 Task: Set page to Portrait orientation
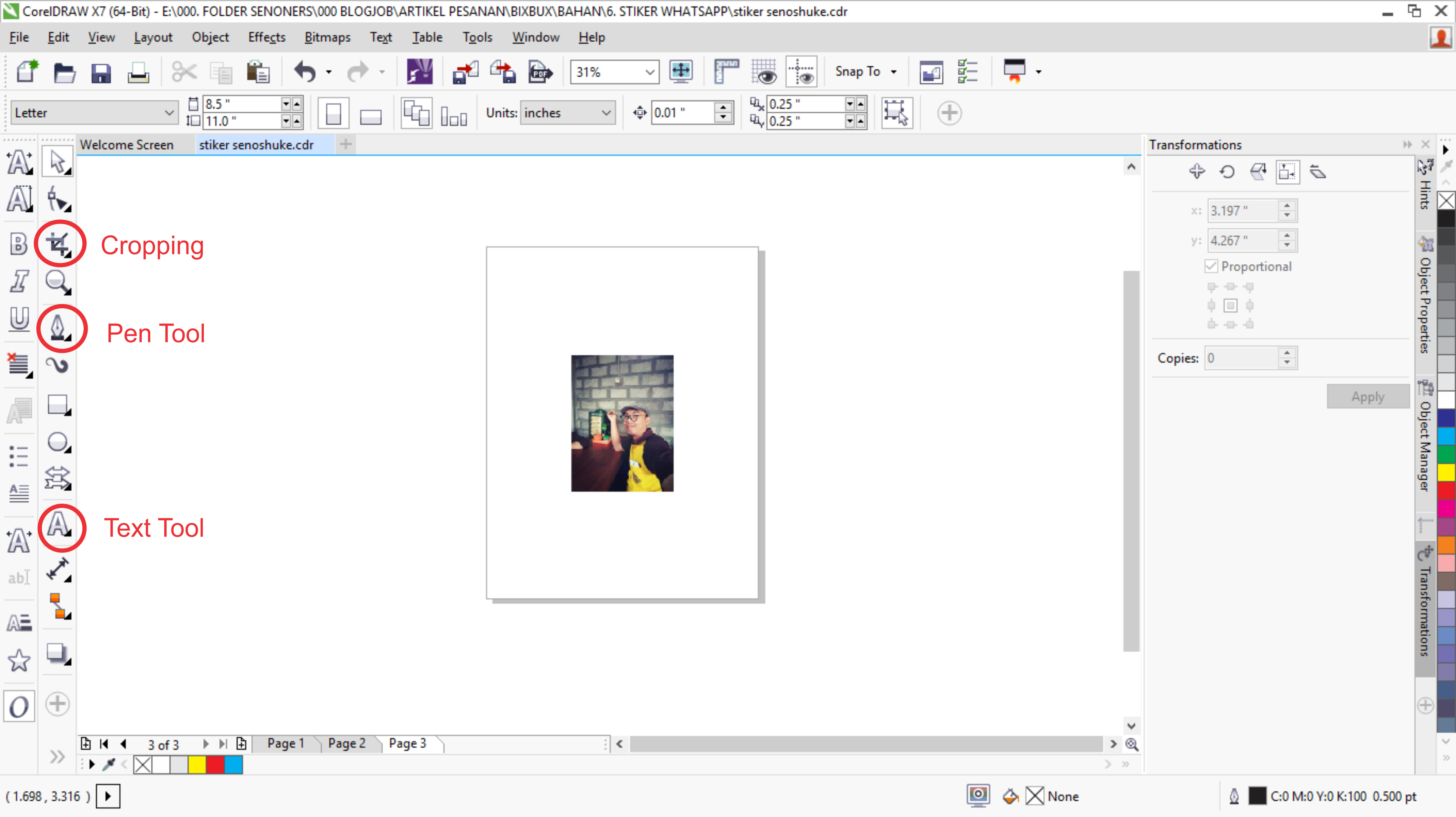[334, 113]
